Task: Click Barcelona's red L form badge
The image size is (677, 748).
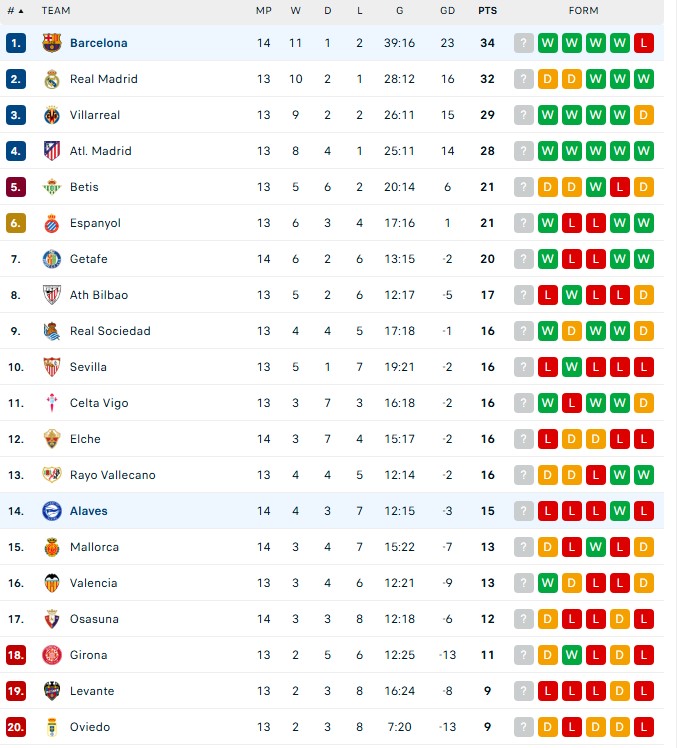Action: (x=644, y=43)
